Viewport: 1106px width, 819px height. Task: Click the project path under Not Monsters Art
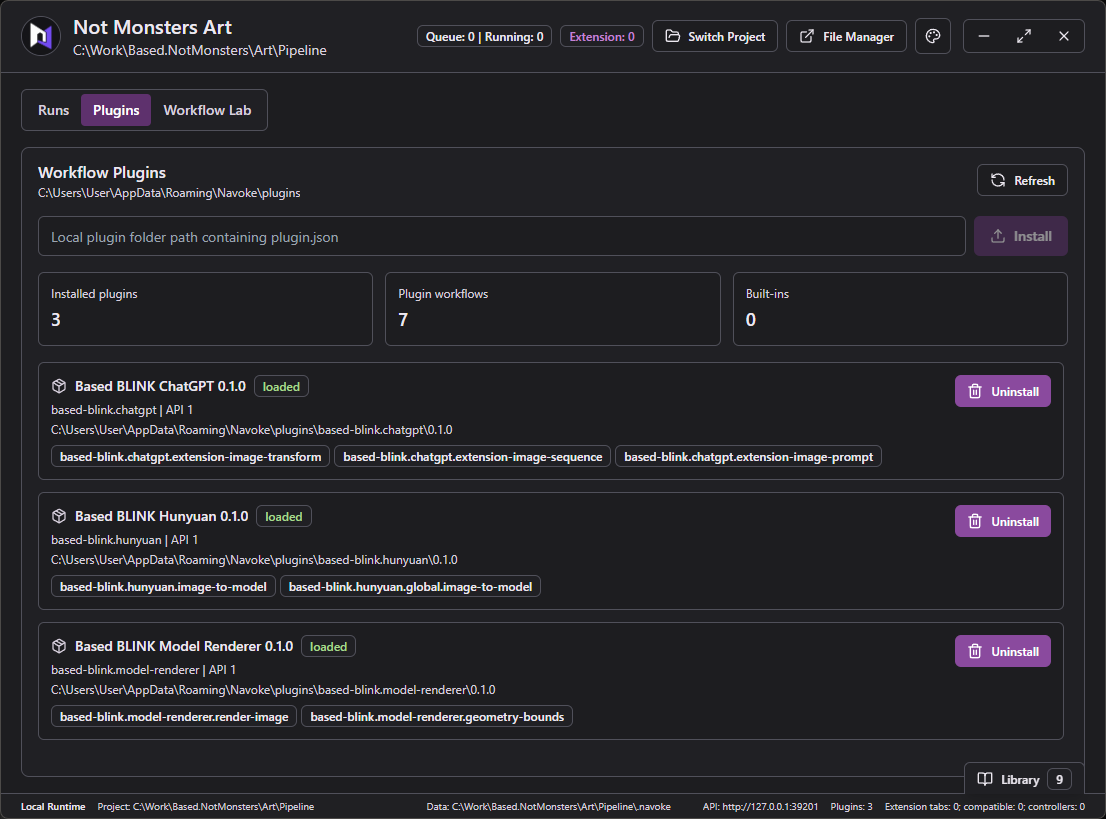pos(200,50)
